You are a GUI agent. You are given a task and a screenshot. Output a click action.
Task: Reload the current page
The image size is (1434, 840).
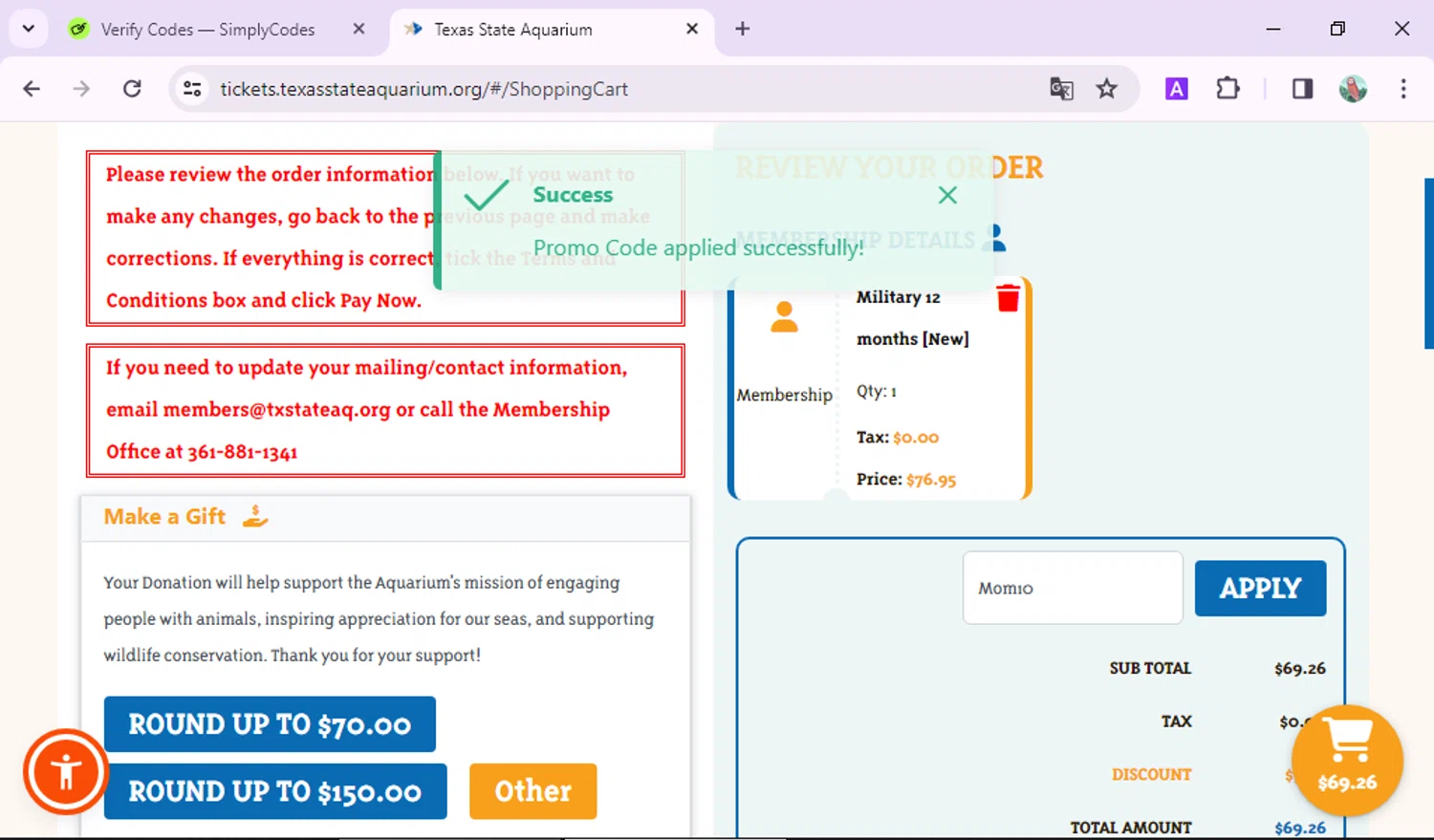click(x=132, y=89)
